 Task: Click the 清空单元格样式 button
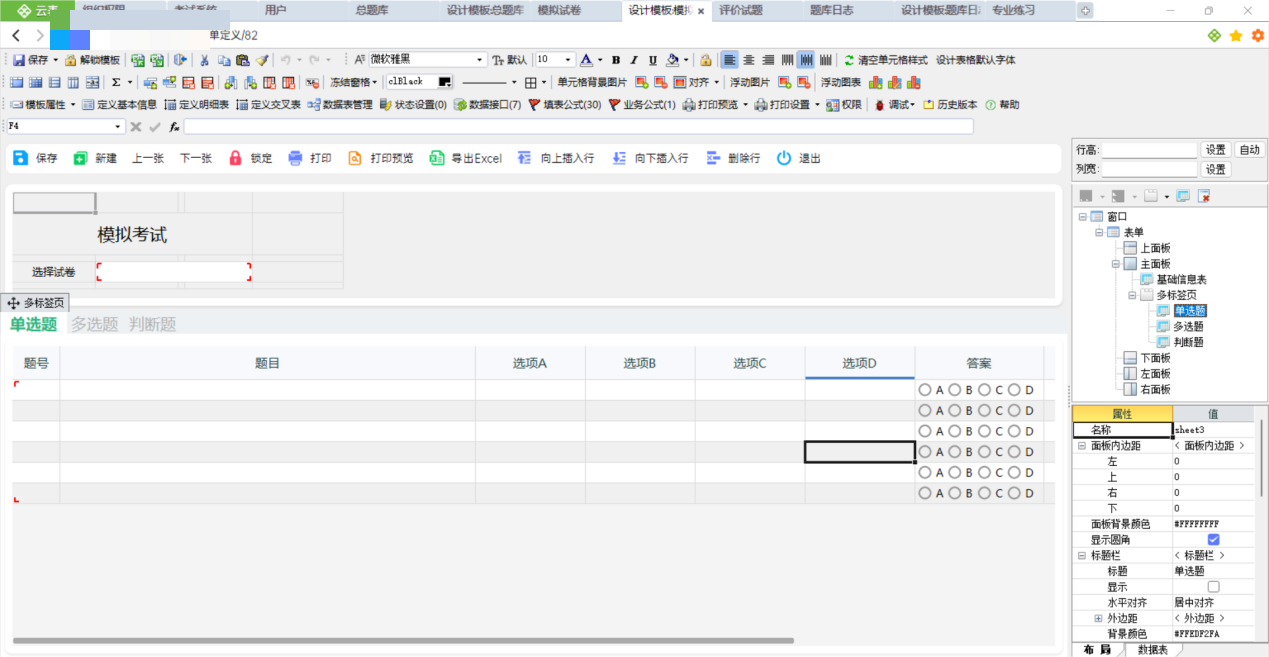pyautogui.click(x=885, y=60)
